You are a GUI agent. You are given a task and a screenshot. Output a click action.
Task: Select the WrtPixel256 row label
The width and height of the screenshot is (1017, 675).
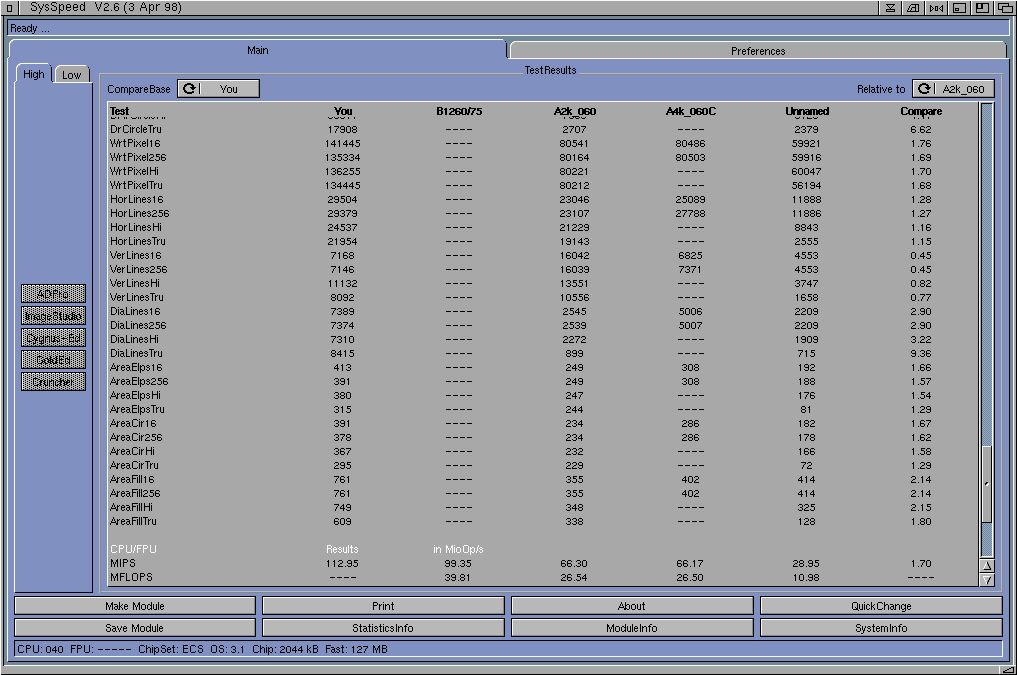tap(138, 157)
